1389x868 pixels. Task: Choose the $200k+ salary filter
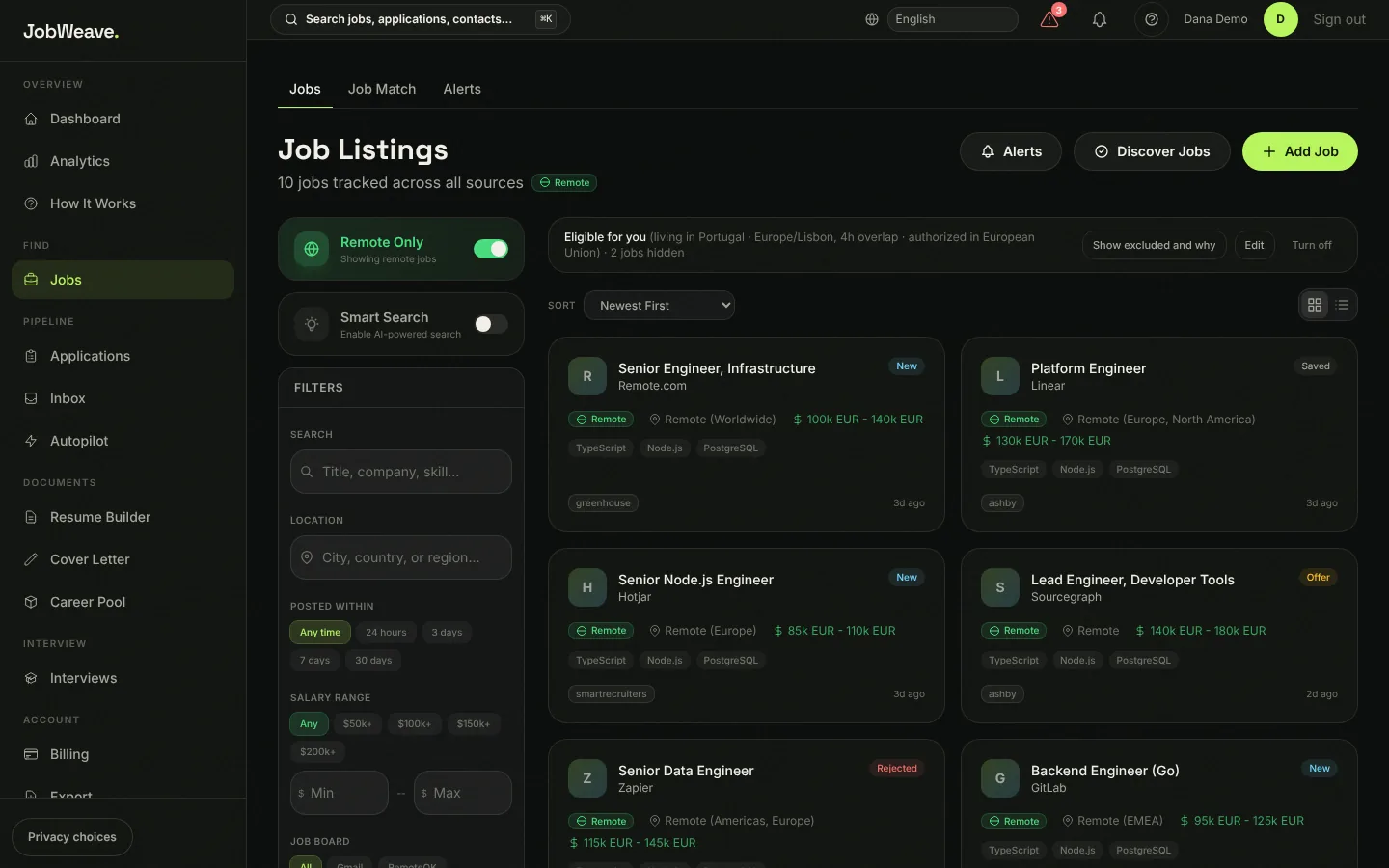[317, 752]
